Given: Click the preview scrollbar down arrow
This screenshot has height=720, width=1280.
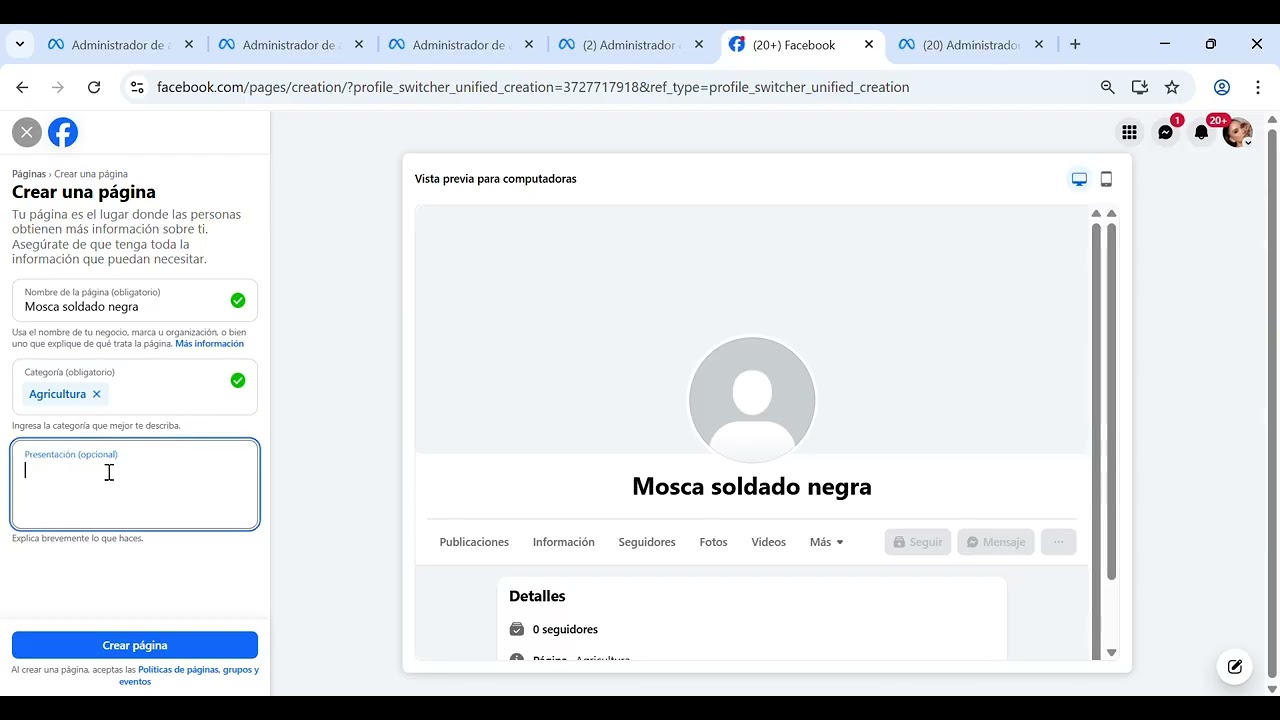Looking at the screenshot, I should click(1111, 653).
